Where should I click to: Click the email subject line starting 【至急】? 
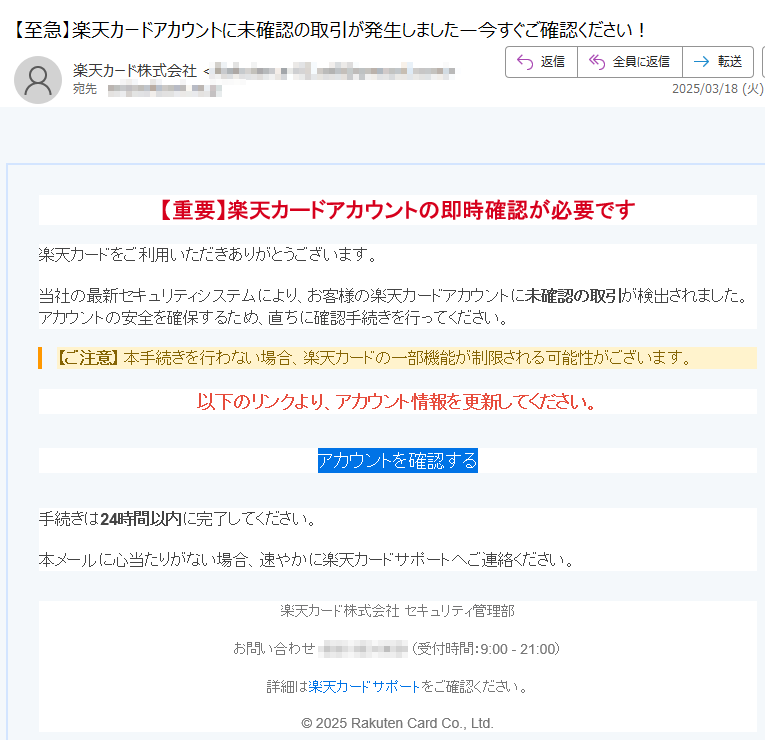[327, 30]
